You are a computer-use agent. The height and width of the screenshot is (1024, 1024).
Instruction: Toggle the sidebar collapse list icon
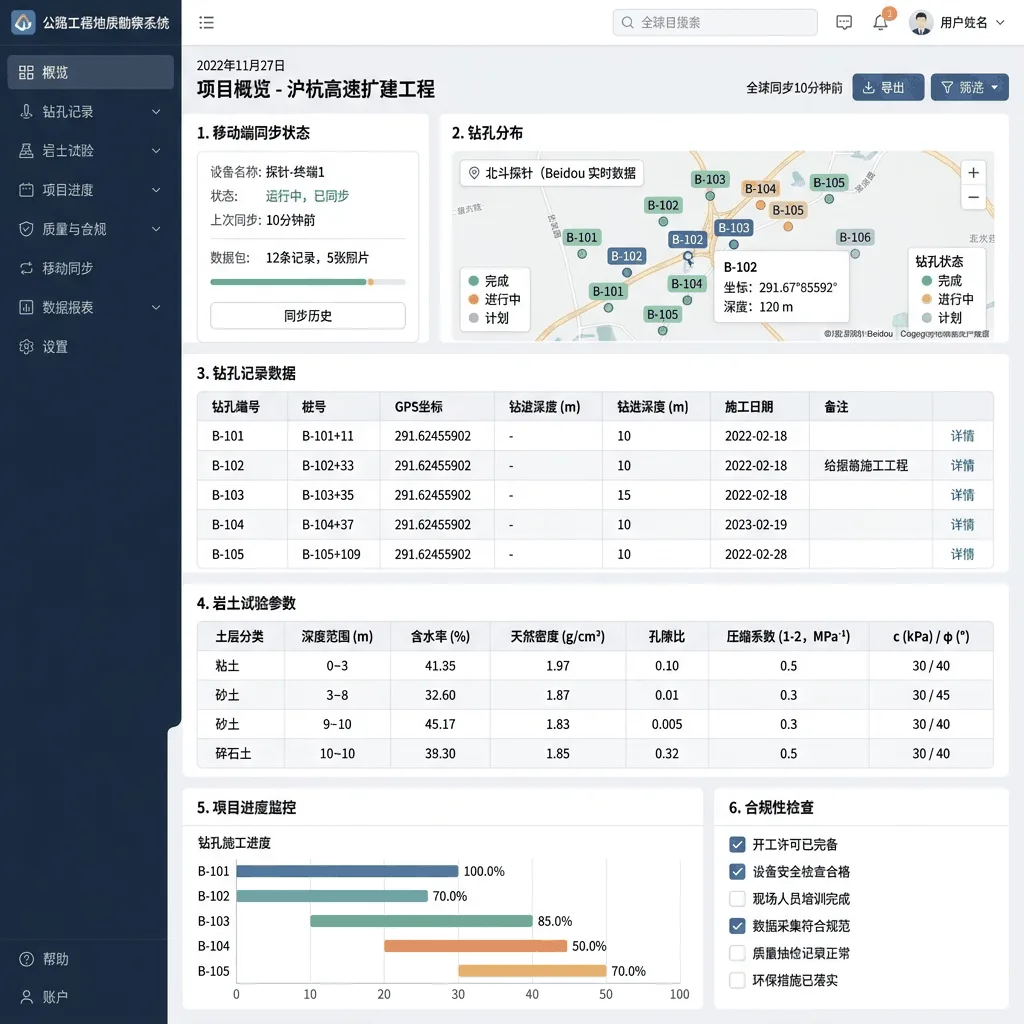click(x=206, y=23)
